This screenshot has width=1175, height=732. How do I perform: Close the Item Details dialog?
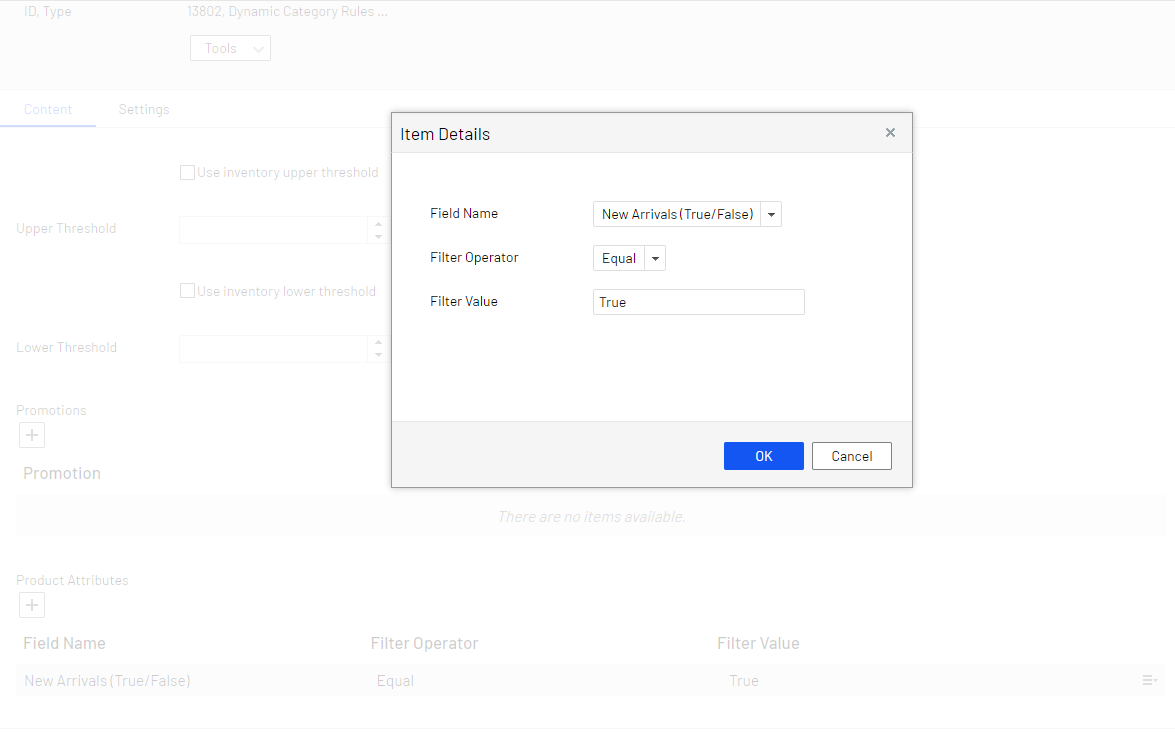[890, 133]
